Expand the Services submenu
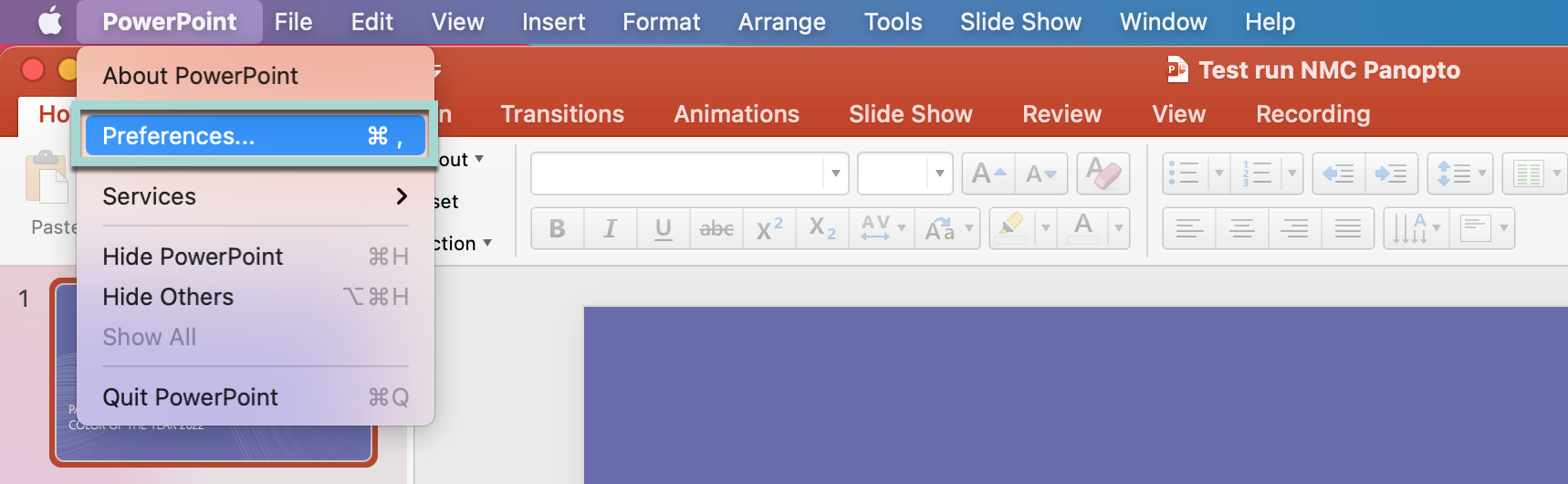 tap(255, 196)
